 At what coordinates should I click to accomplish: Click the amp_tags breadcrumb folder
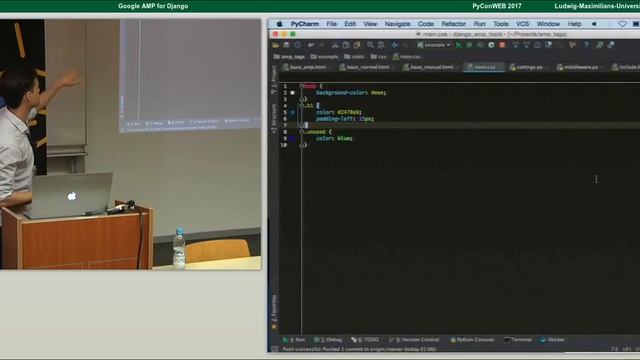pyautogui.click(x=289, y=57)
